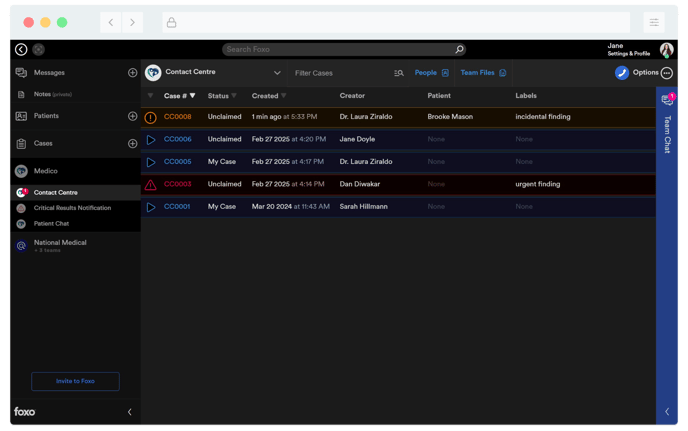
Task: Open case CC0005 link
Action: pyautogui.click(x=178, y=162)
